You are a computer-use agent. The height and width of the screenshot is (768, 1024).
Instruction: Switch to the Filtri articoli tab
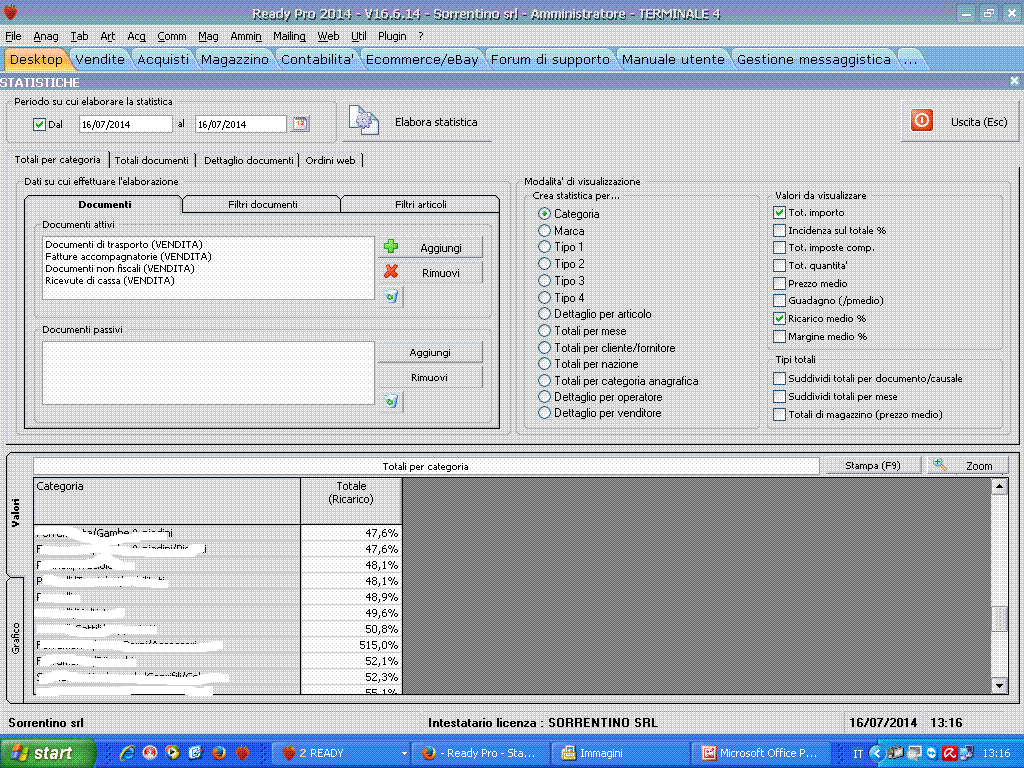tap(420, 204)
